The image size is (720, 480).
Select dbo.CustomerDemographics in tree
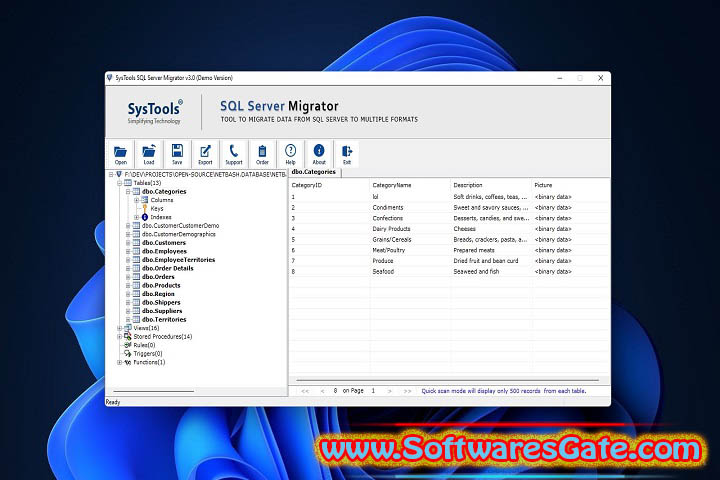pos(179,234)
